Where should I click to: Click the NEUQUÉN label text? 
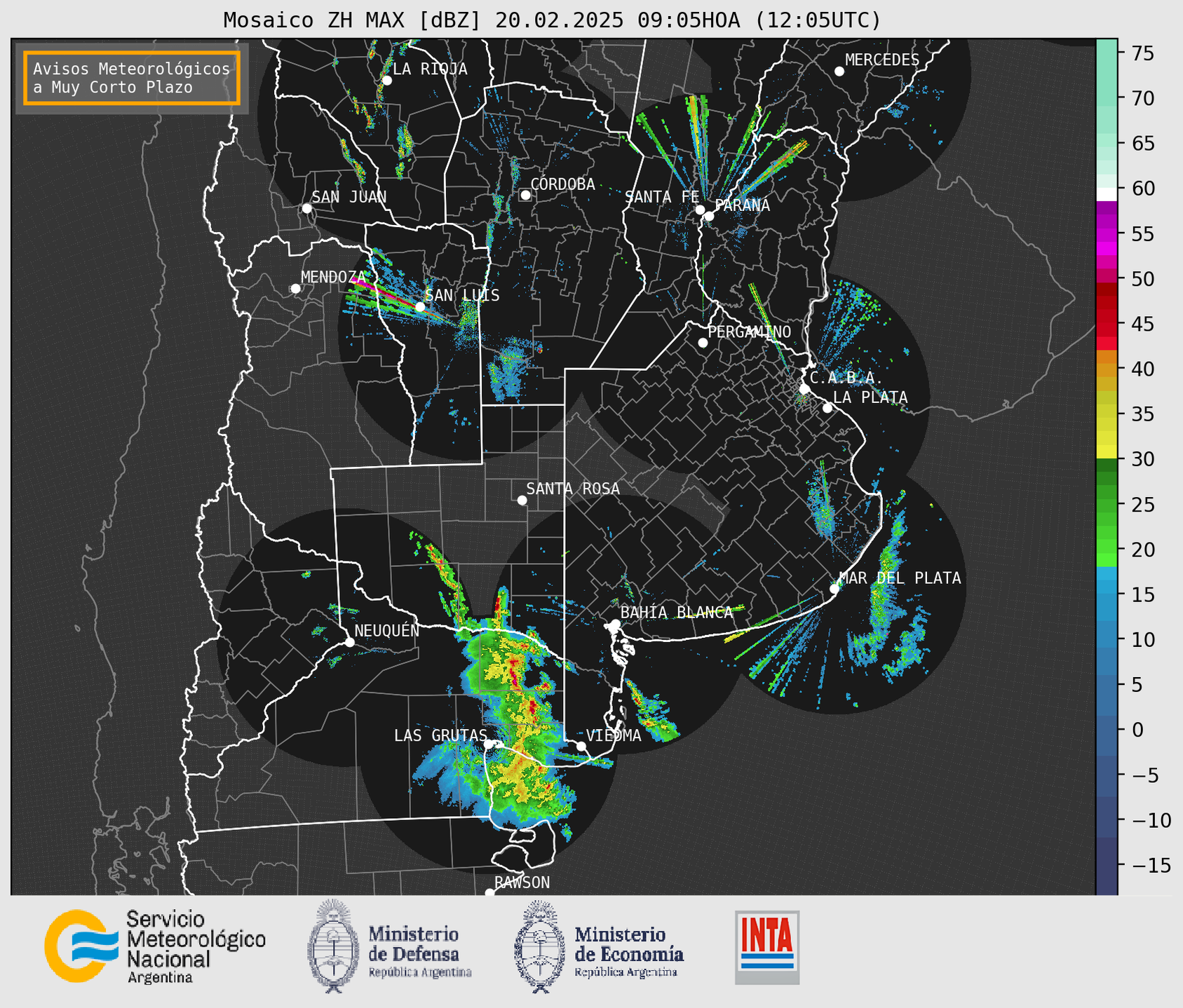coord(387,630)
